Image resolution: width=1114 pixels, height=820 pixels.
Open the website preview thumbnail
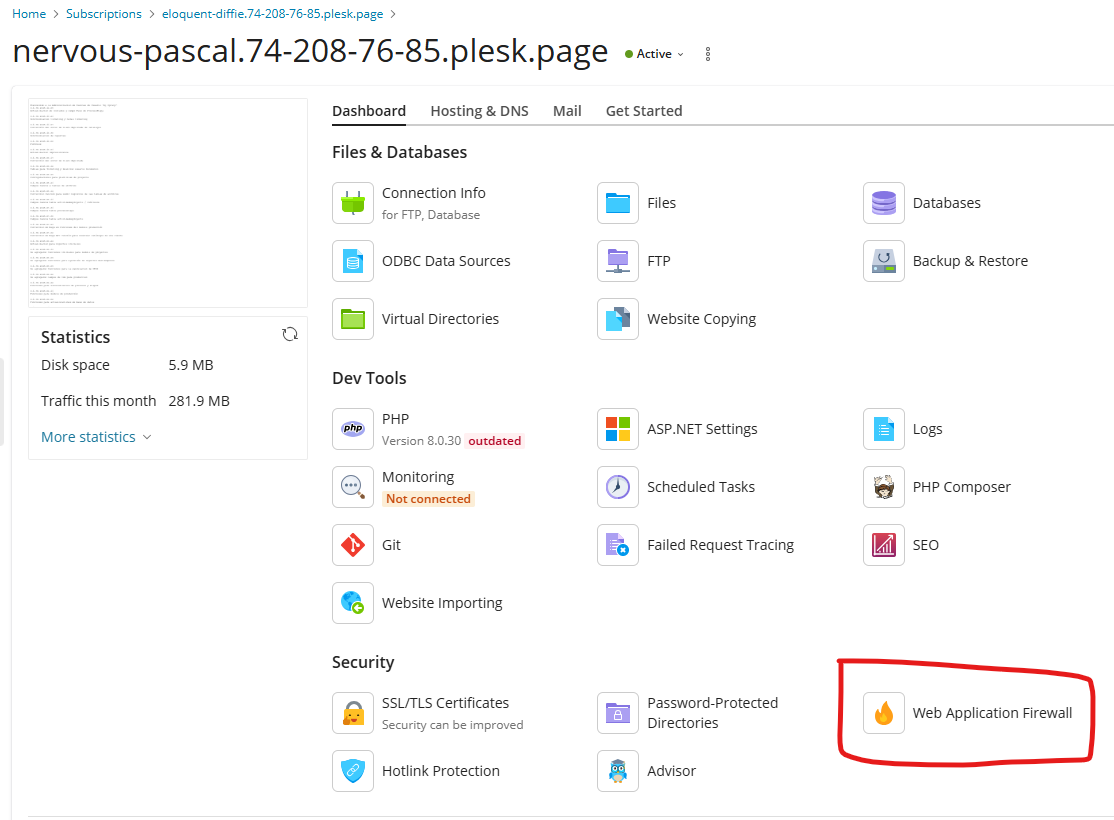click(x=168, y=203)
